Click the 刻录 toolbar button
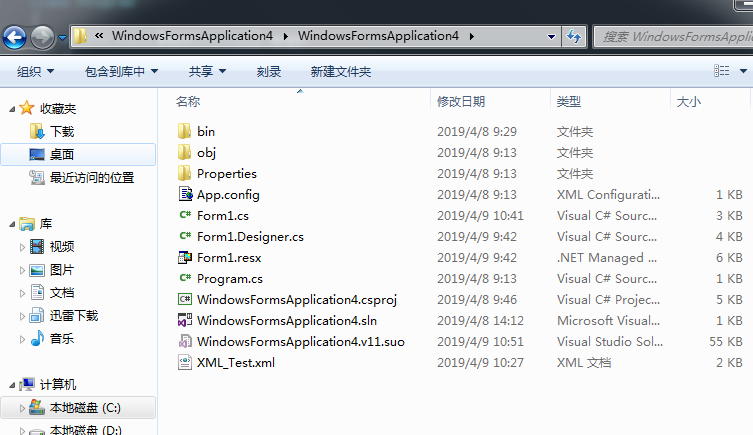753x435 pixels. [x=268, y=72]
